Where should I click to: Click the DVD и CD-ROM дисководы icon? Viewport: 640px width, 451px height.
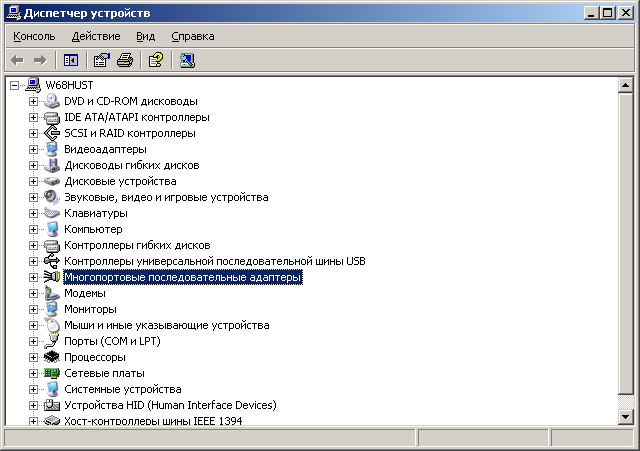[52, 101]
